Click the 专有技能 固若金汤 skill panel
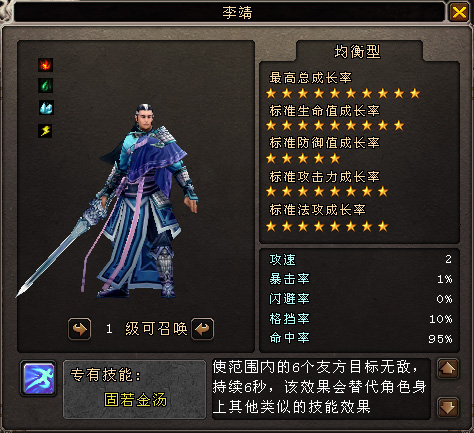 134,389
